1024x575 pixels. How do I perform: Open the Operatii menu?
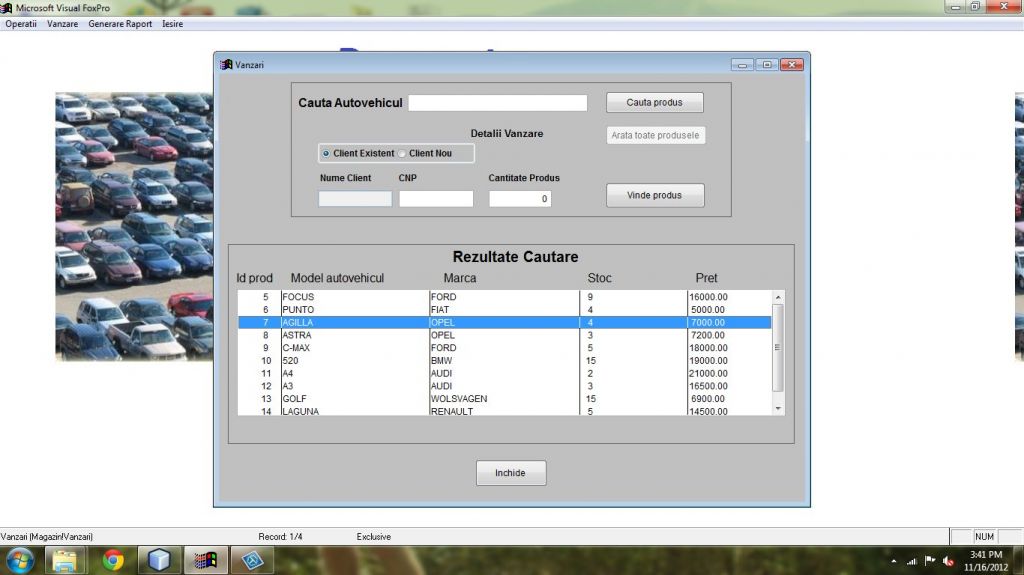(x=21, y=24)
